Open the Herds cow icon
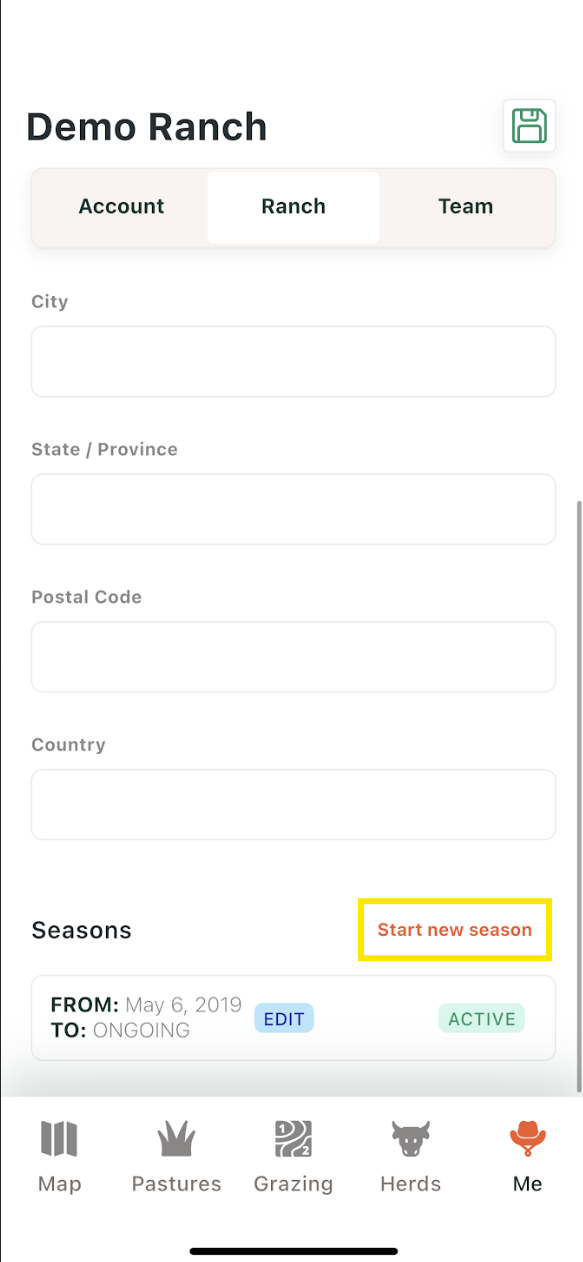The width and height of the screenshot is (583, 1262). (410, 1138)
